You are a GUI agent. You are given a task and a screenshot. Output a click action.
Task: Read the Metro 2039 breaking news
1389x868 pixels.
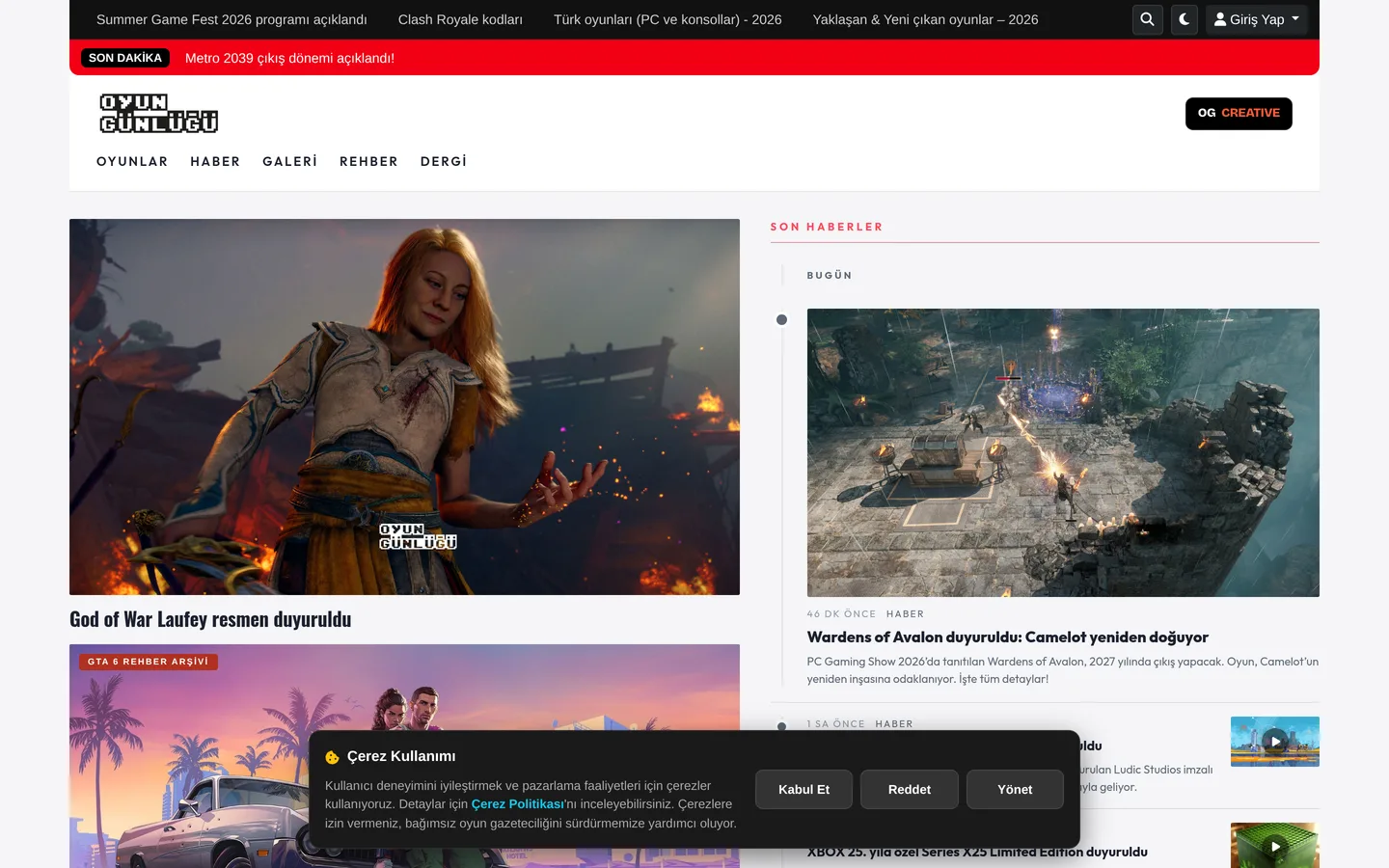pos(289,58)
